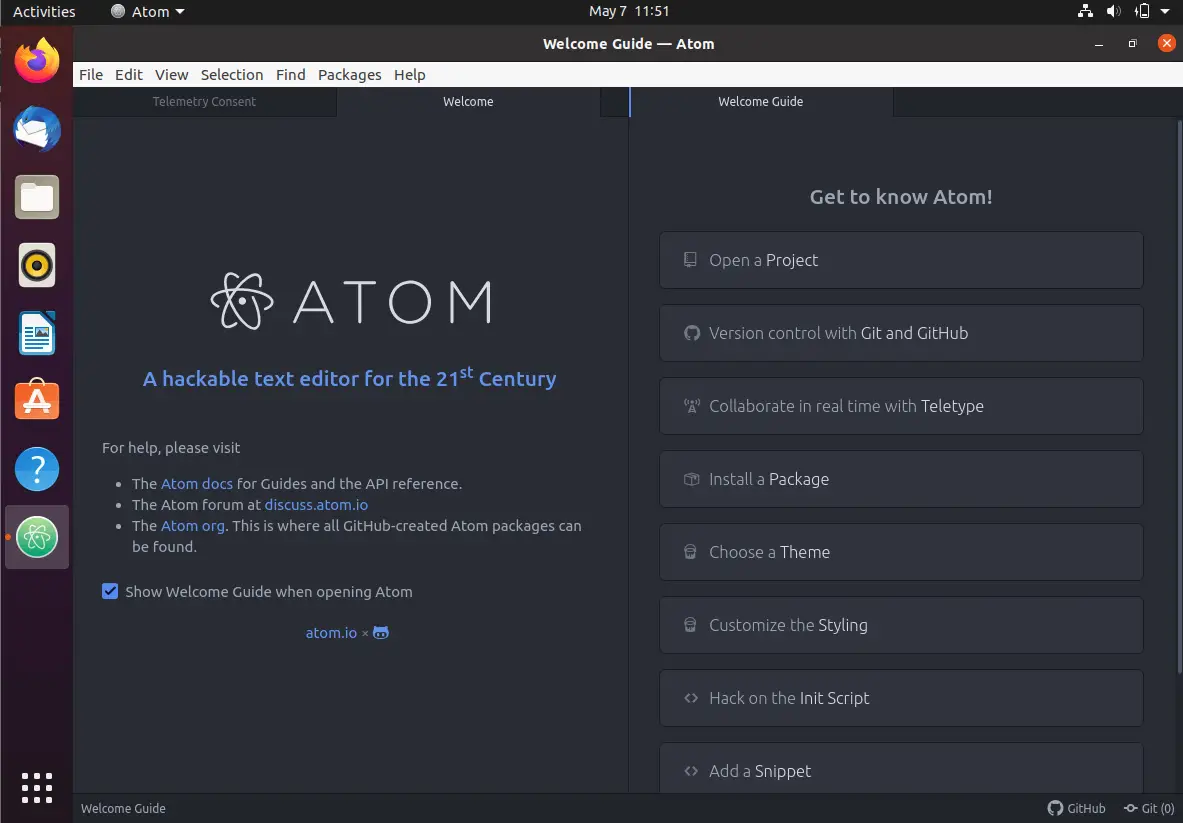Launch Rhythmbox from the dock
Screen dimensions: 1183x823
point(36,266)
